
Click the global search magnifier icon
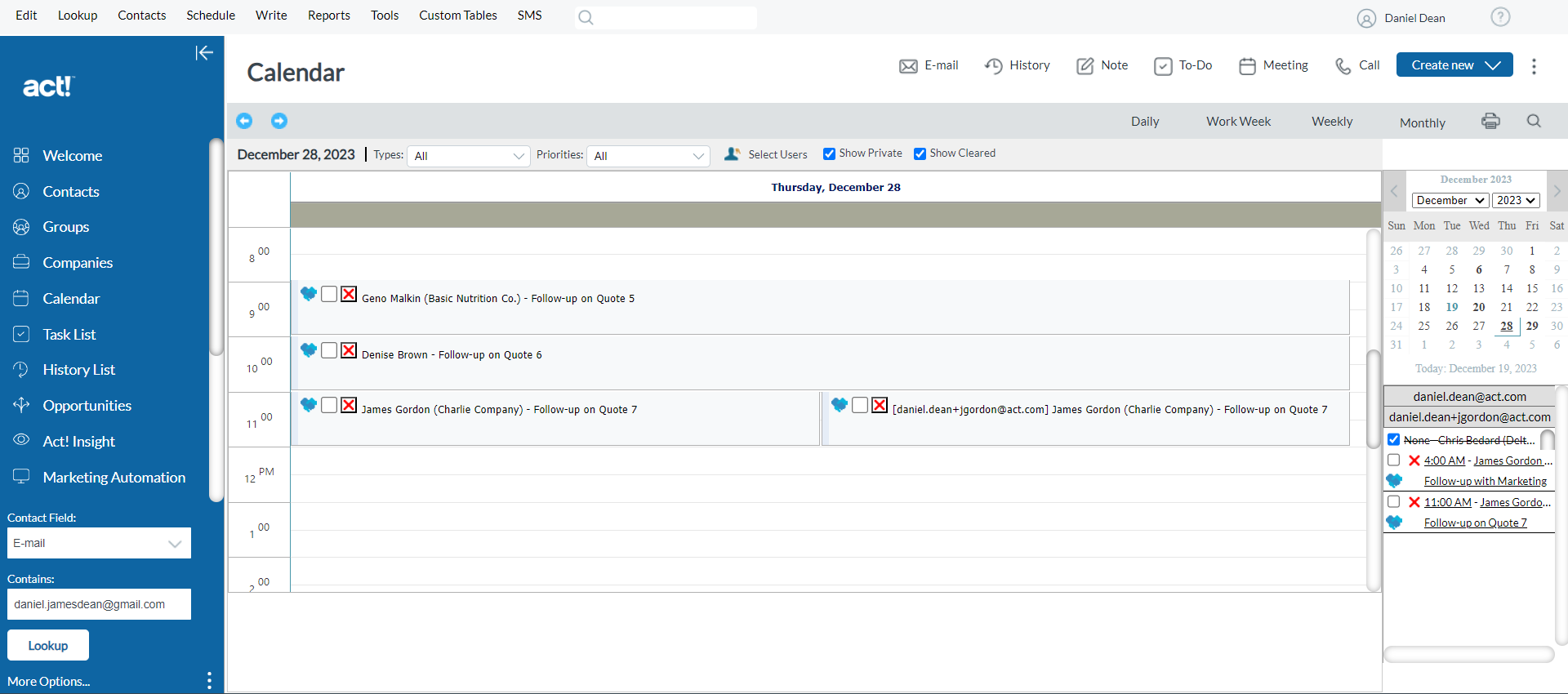tap(586, 17)
